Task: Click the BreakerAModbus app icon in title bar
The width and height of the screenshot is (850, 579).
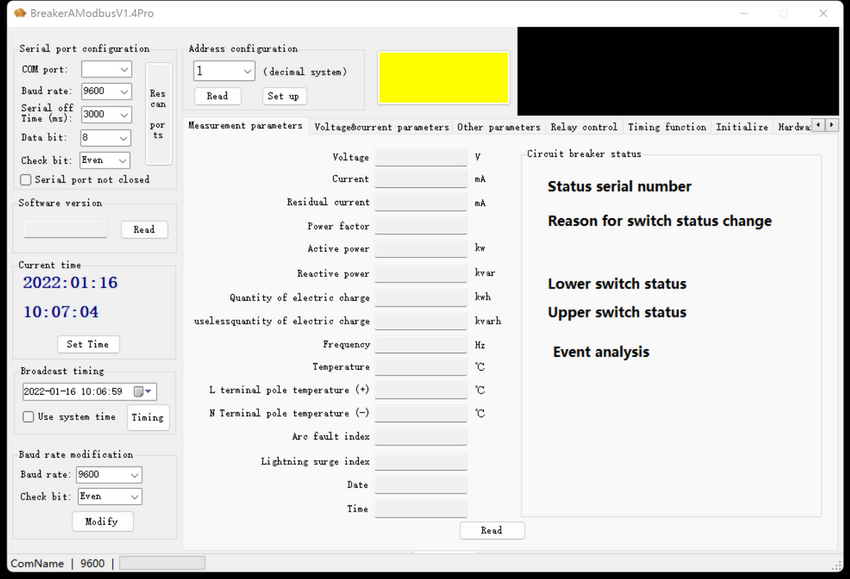Action: click(19, 13)
